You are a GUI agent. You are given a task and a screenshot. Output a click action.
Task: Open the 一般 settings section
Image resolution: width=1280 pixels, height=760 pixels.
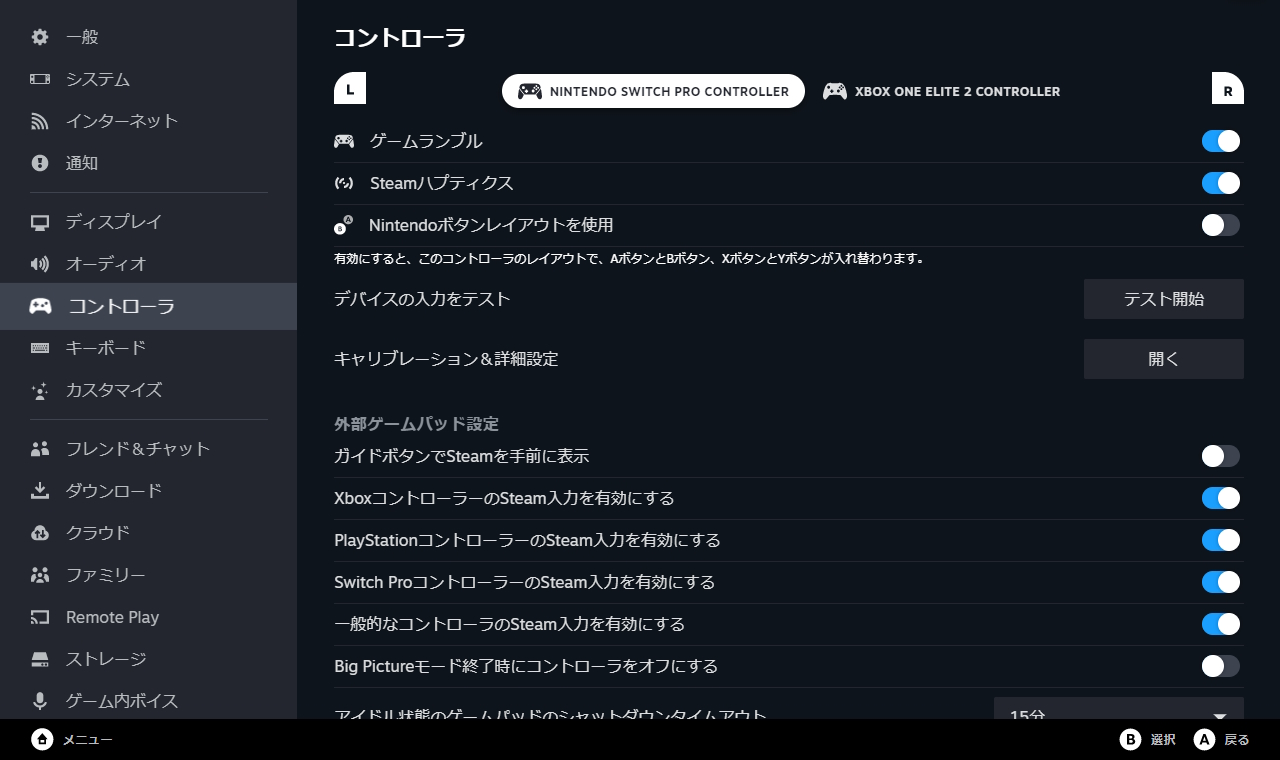(148, 37)
